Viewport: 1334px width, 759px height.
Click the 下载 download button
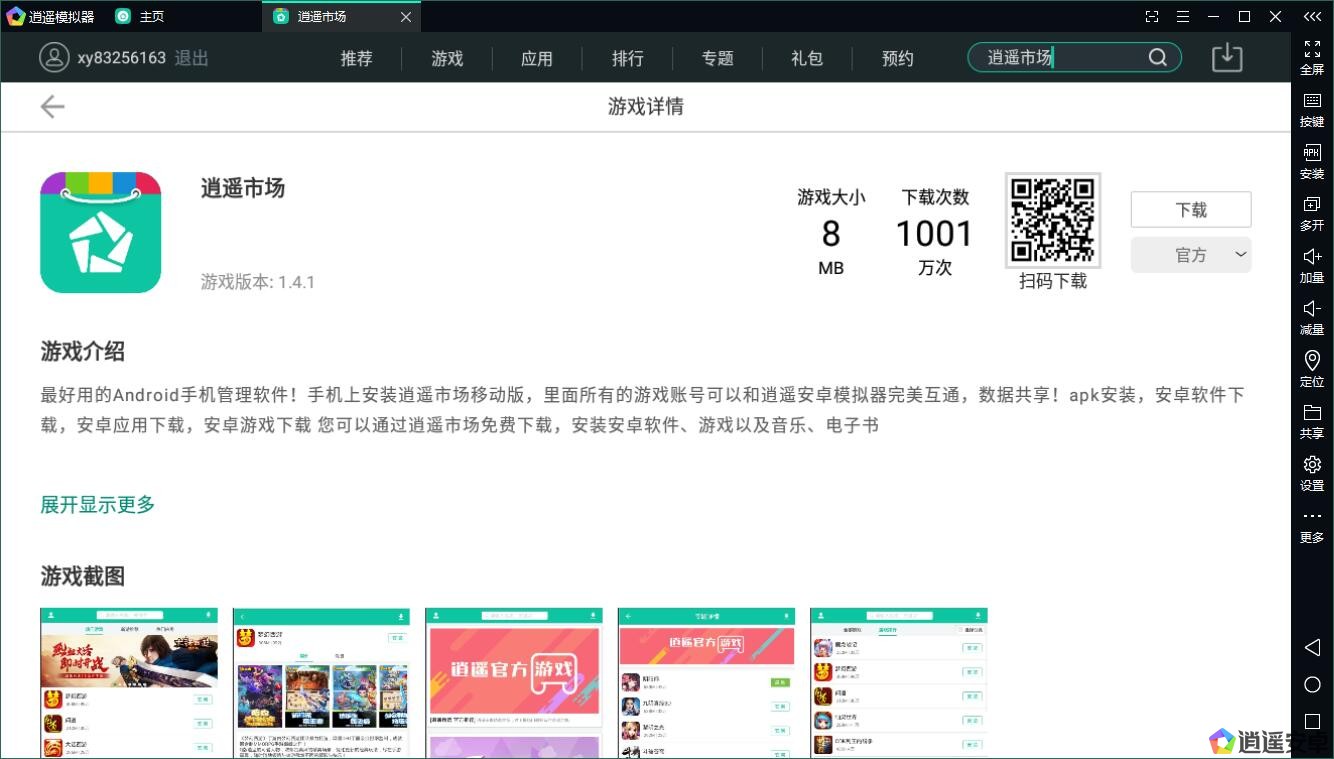point(1191,210)
